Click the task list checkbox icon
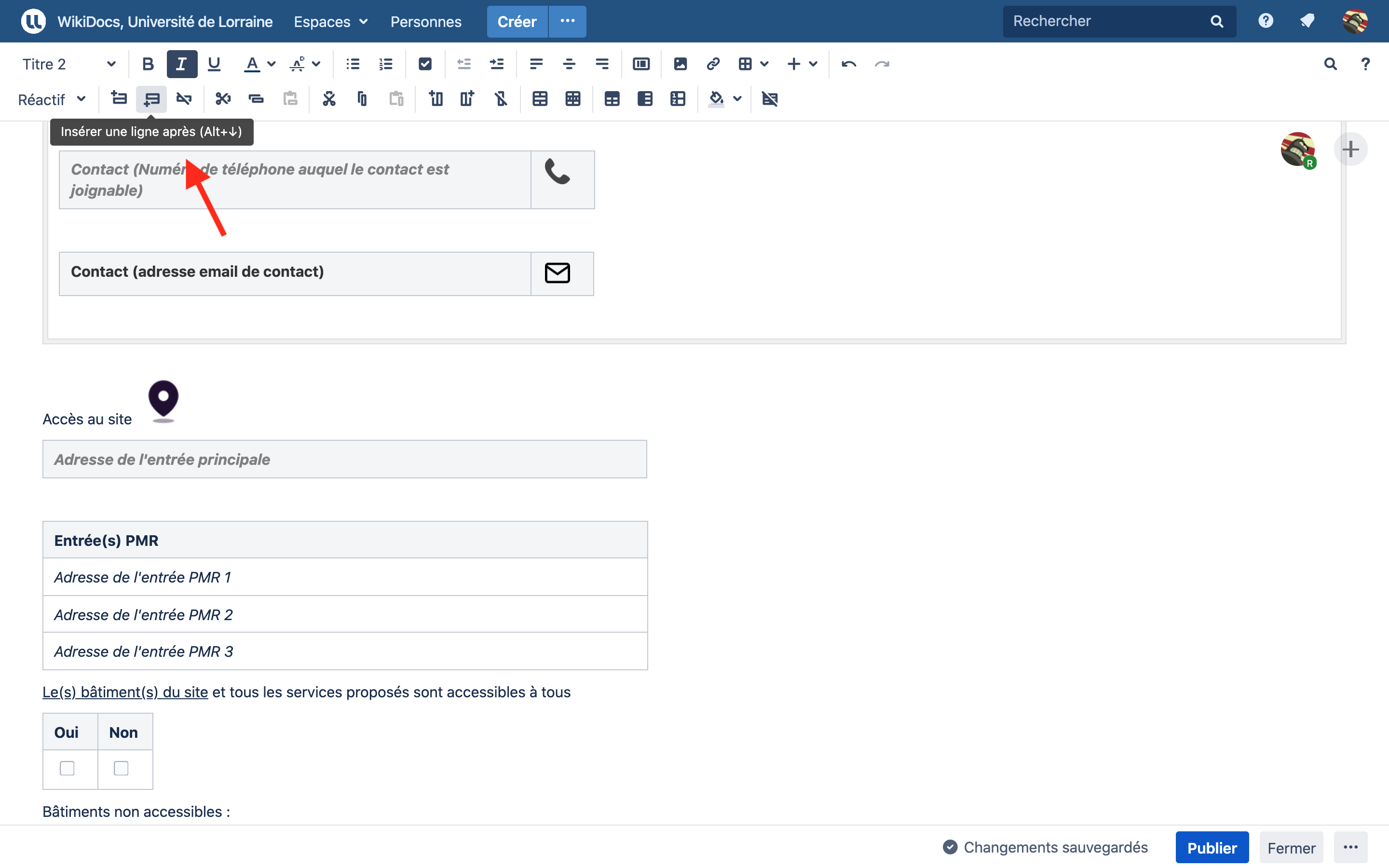1389x868 pixels. [x=425, y=64]
